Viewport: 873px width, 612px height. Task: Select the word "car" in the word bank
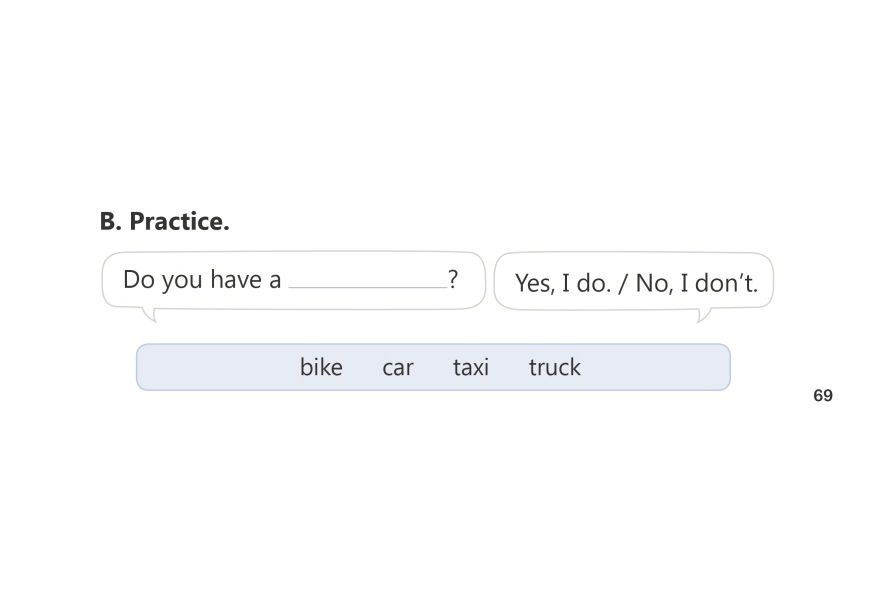397,368
